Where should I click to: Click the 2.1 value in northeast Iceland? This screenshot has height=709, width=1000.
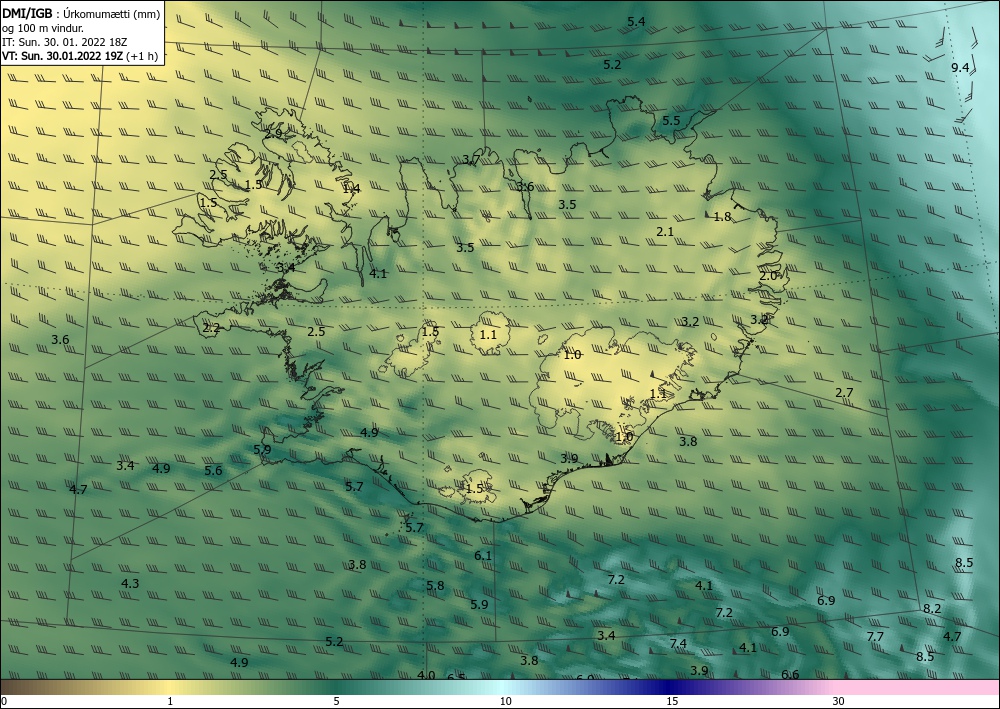(665, 231)
